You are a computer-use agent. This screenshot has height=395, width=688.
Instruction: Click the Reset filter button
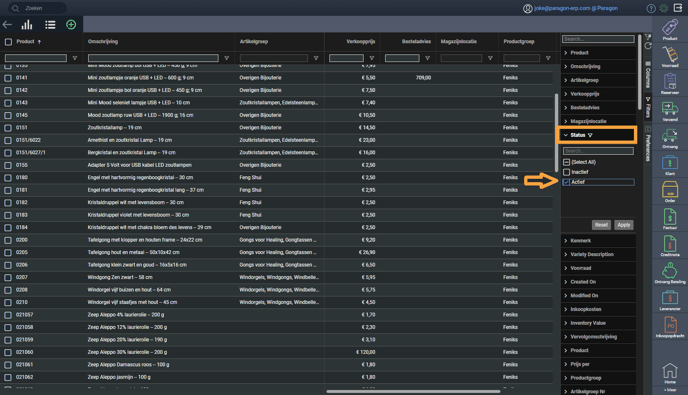pyautogui.click(x=601, y=225)
